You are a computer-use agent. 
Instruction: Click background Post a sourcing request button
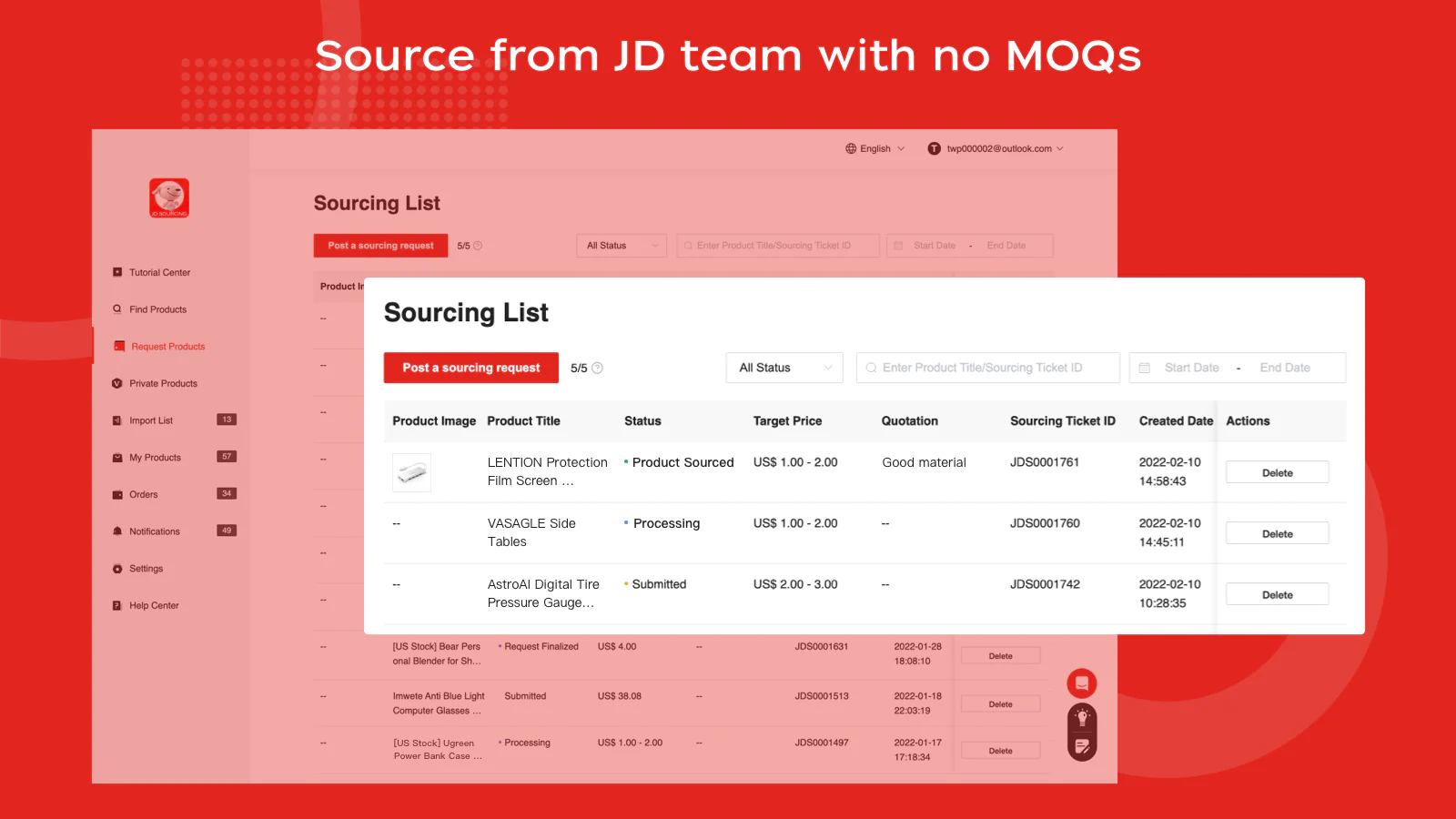click(x=380, y=246)
